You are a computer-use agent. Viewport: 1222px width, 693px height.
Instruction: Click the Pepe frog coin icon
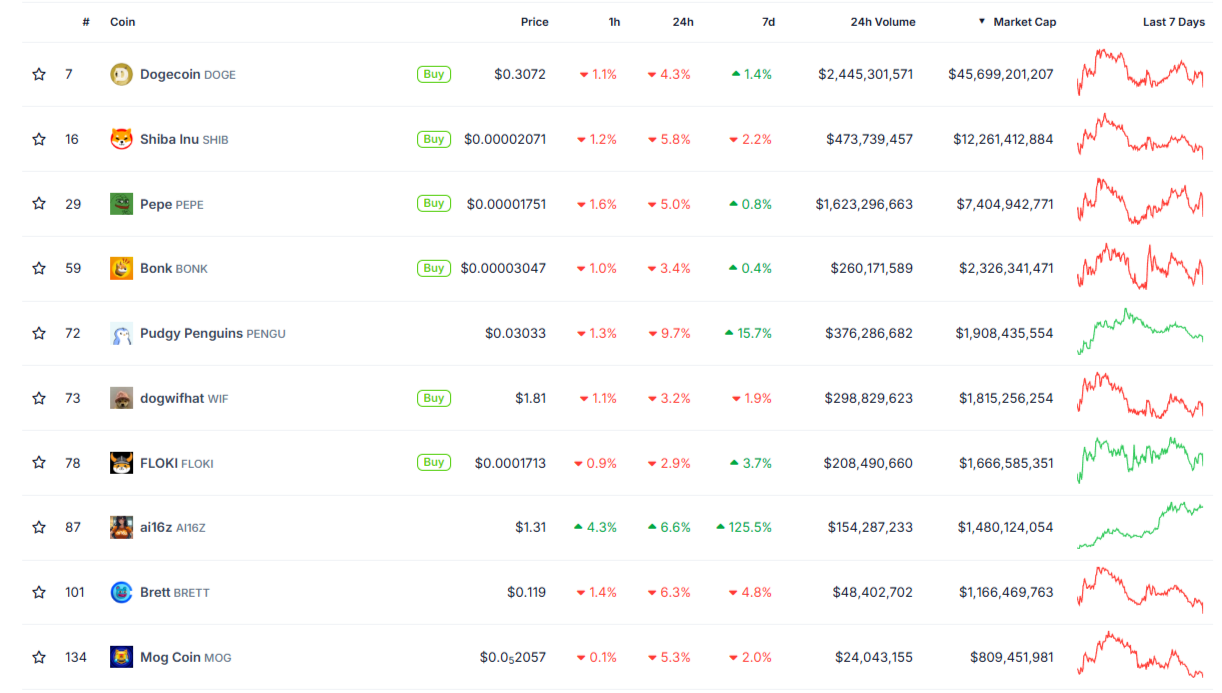pos(121,204)
